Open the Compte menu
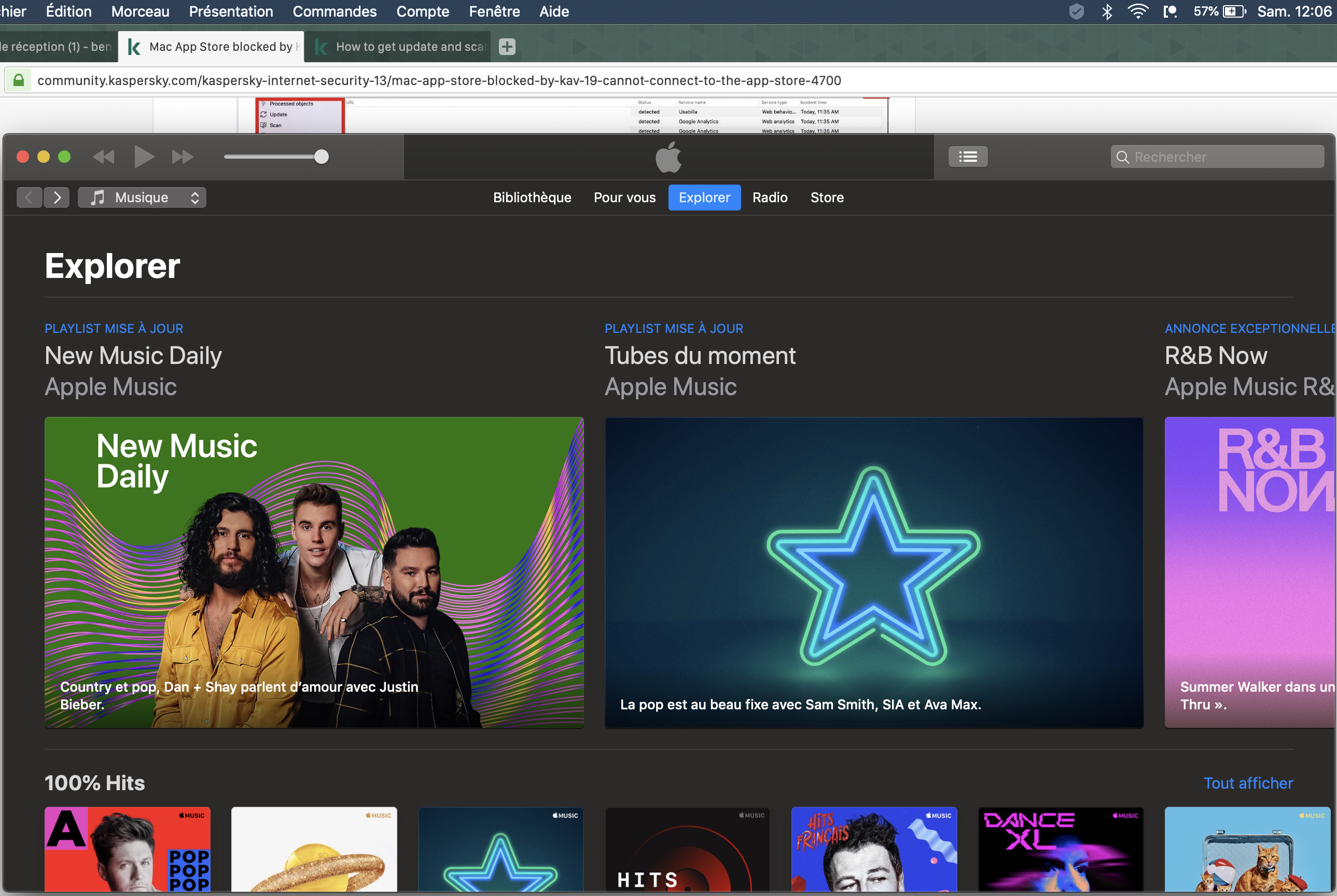This screenshot has width=1337, height=896. 422,11
